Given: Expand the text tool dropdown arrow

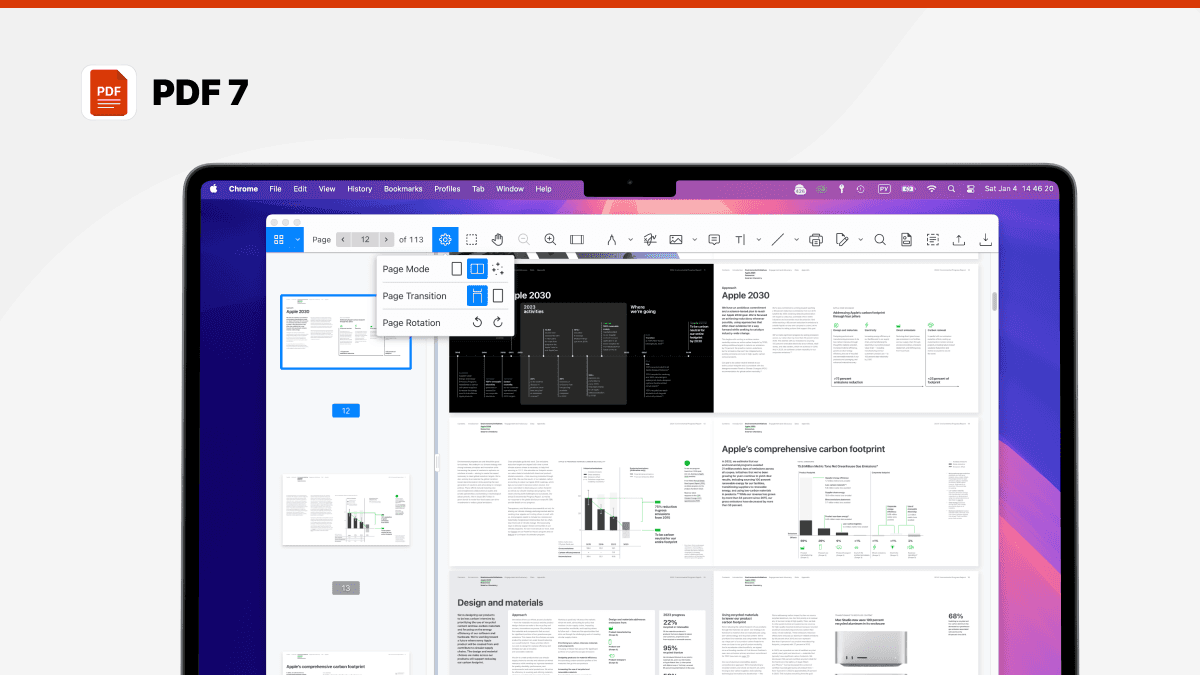Looking at the screenshot, I should click(758, 240).
